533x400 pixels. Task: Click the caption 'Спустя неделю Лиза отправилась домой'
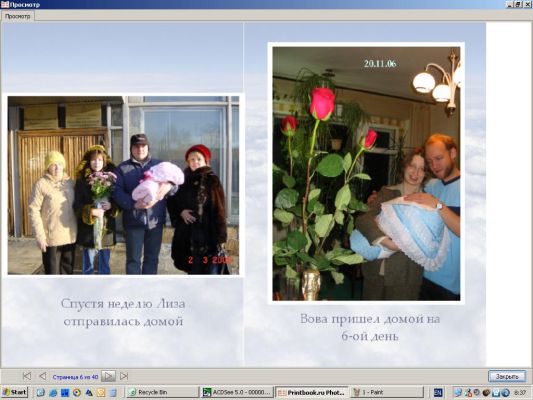coord(123,312)
